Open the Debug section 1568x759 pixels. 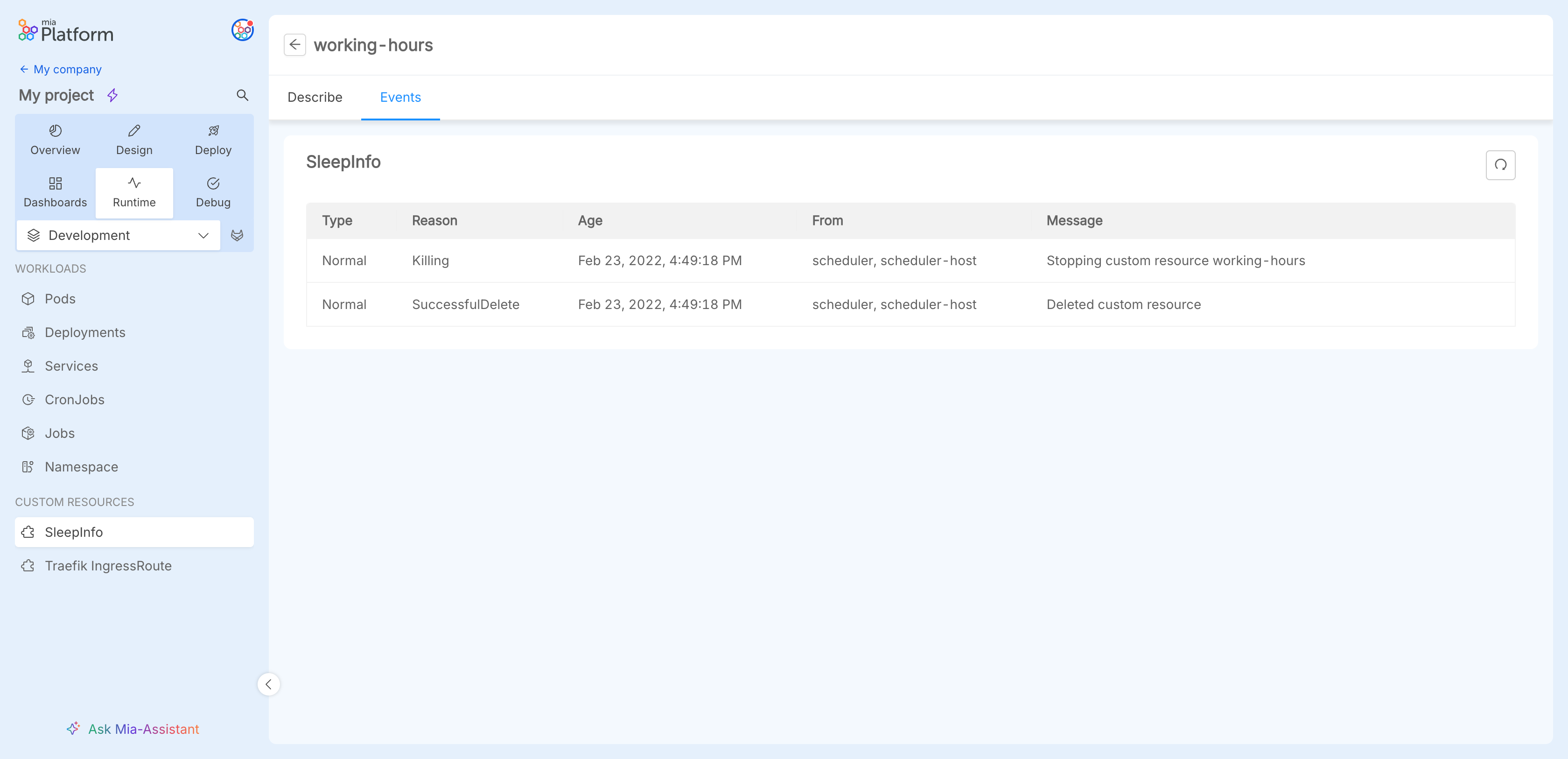coord(213,192)
